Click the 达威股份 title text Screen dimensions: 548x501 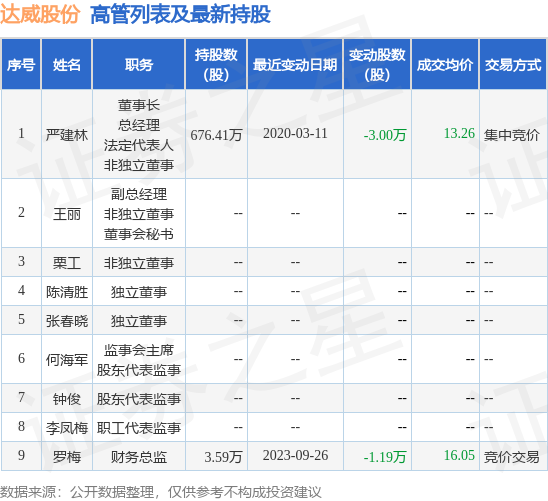click(40, 15)
